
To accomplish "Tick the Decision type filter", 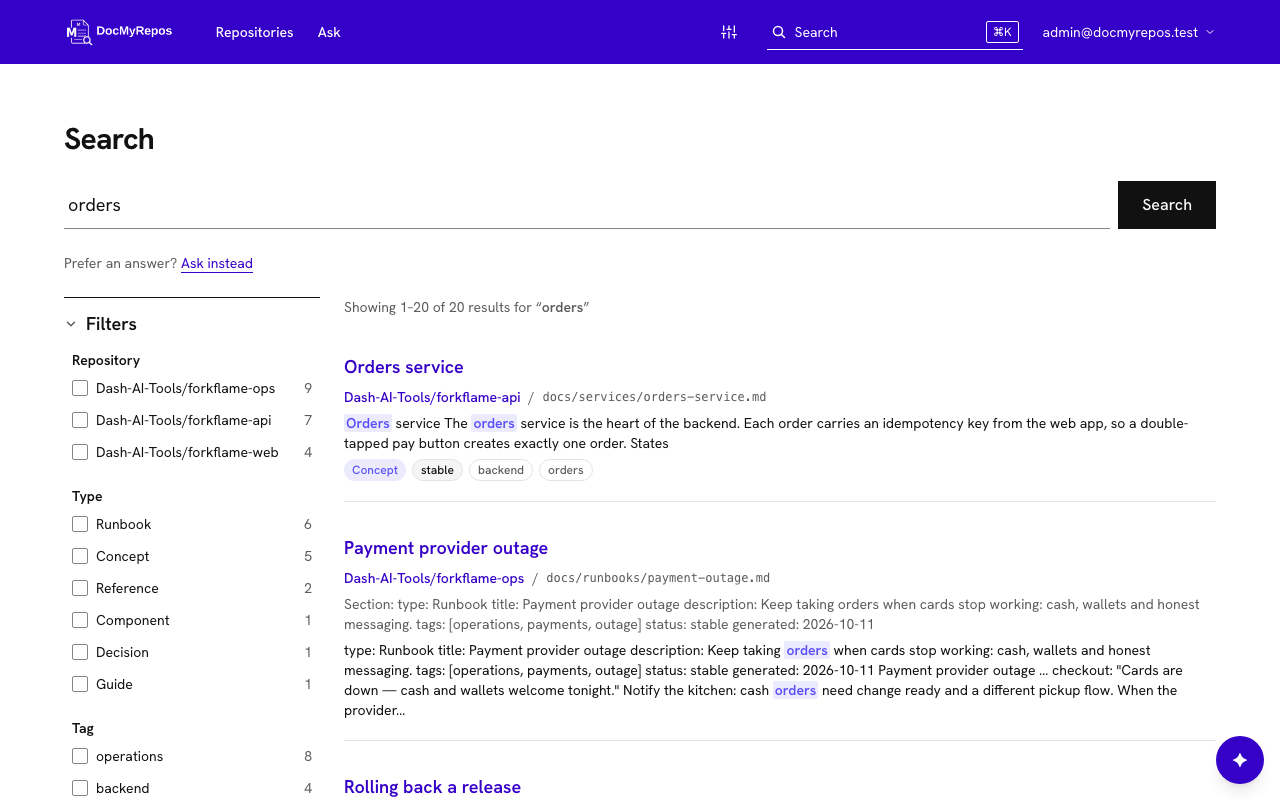I will (80, 652).
